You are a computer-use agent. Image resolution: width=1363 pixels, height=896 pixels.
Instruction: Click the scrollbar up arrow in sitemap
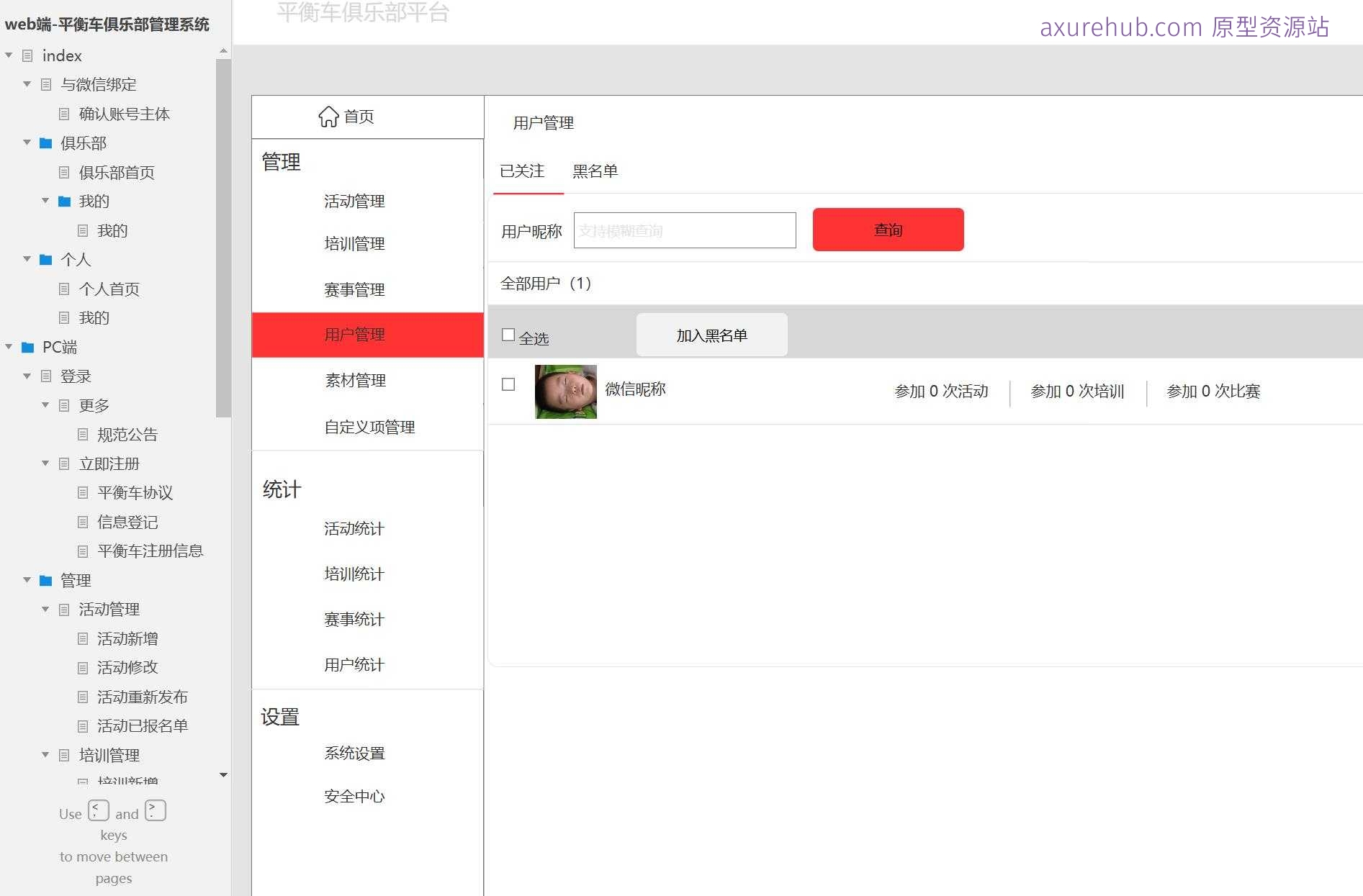[x=223, y=50]
